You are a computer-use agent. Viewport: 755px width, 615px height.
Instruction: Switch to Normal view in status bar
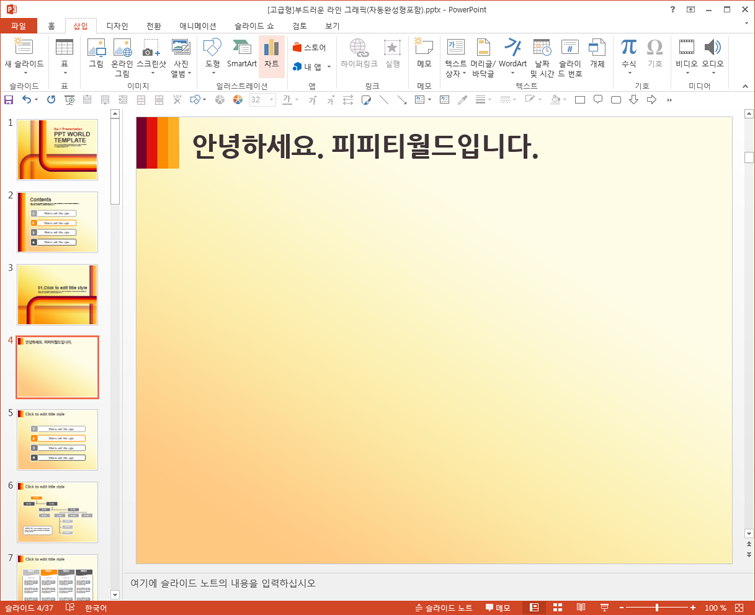pyautogui.click(x=534, y=608)
